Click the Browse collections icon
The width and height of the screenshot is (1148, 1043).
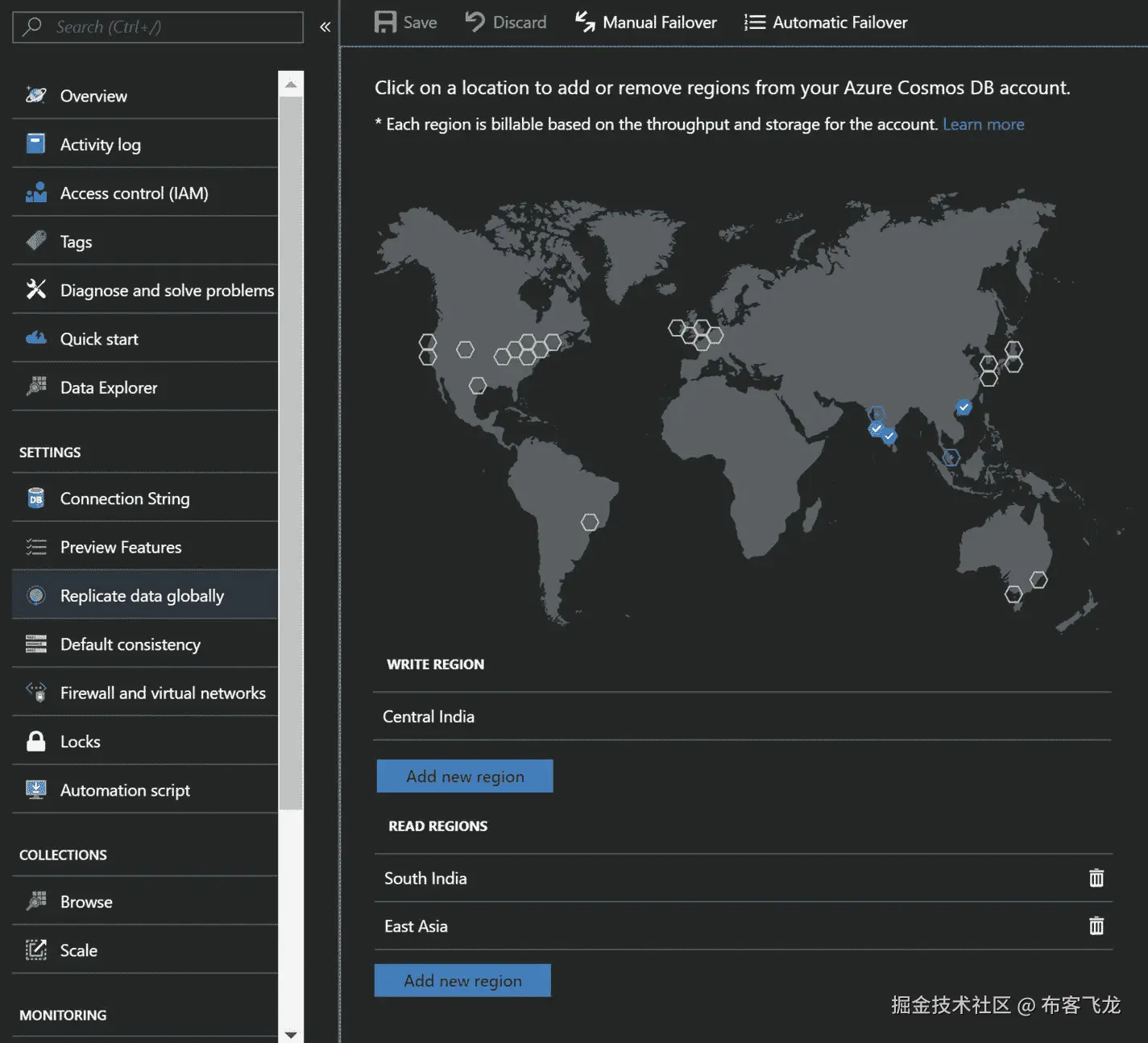coord(36,901)
